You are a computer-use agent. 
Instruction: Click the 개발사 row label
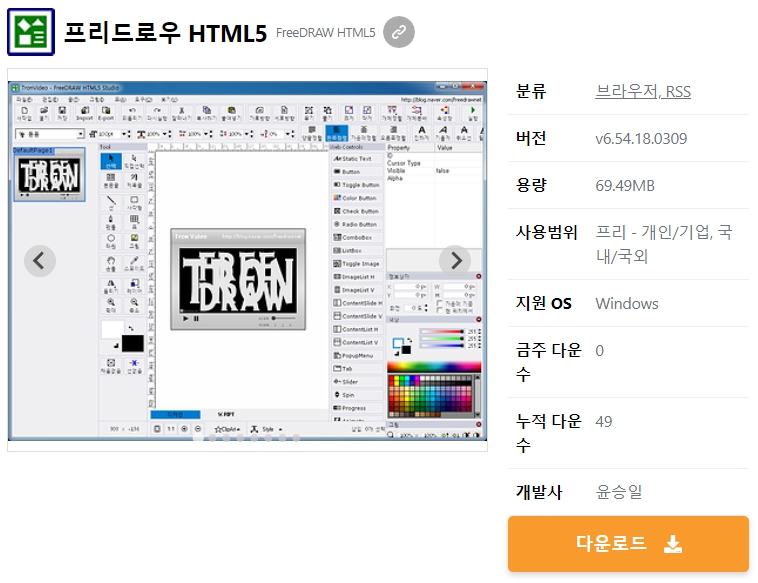click(x=539, y=492)
